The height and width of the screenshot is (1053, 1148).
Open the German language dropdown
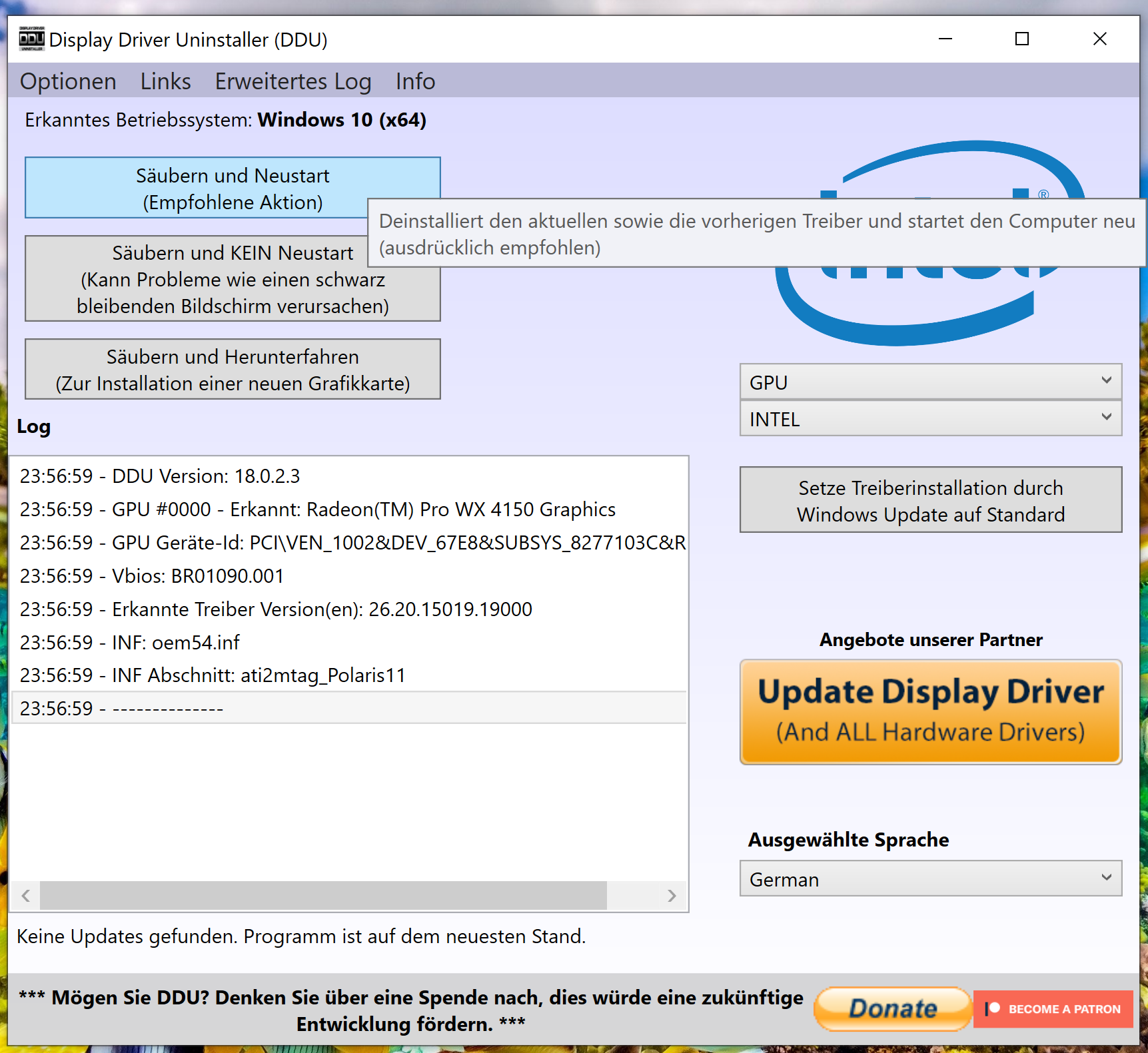(x=930, y=878)
